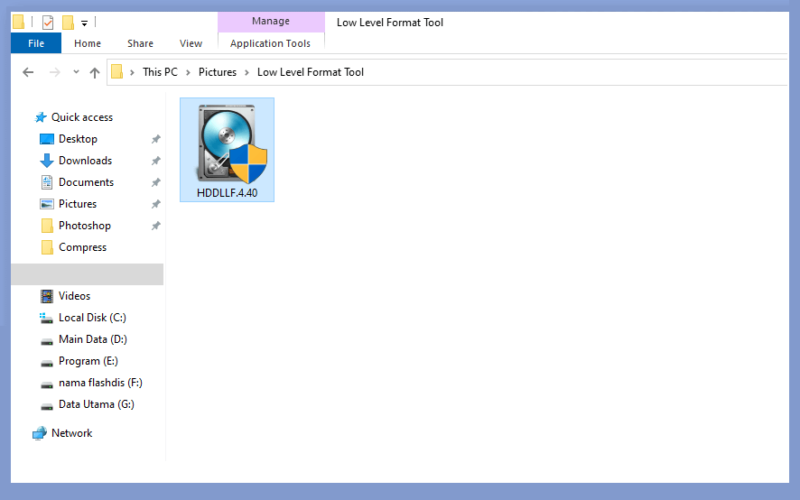Select Local Disk (C:) label
Image resolution: width=800 pixels, height=500 pixels.
click(92, 318)
